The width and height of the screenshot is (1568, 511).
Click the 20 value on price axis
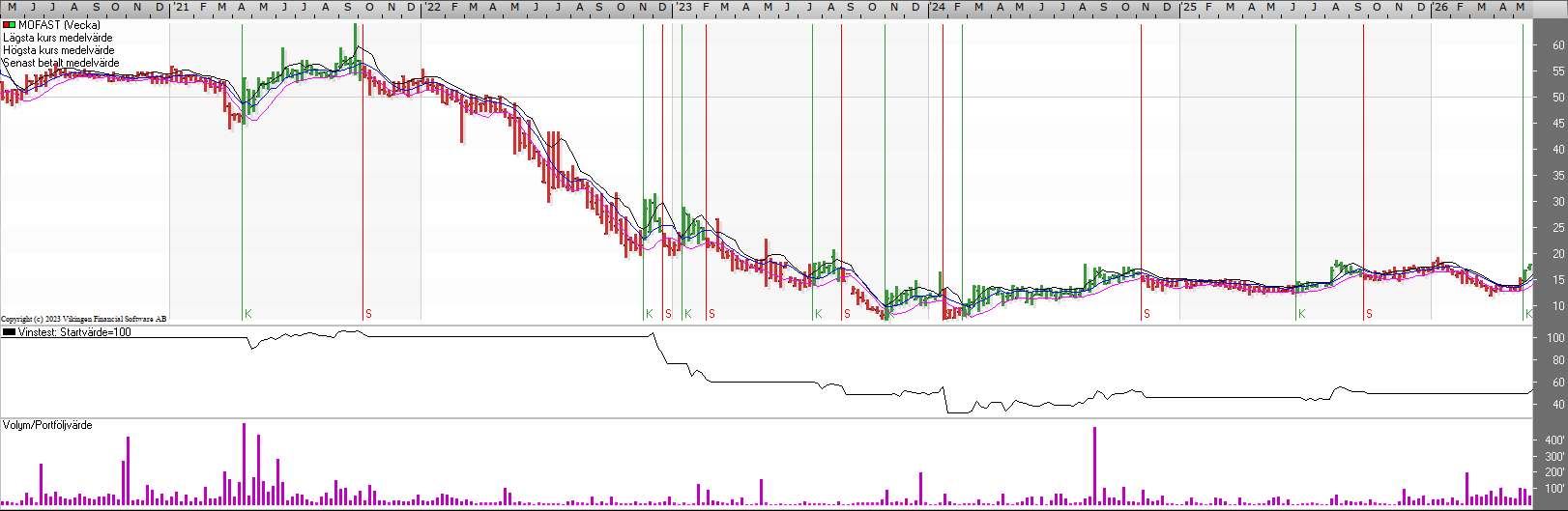1559,254
